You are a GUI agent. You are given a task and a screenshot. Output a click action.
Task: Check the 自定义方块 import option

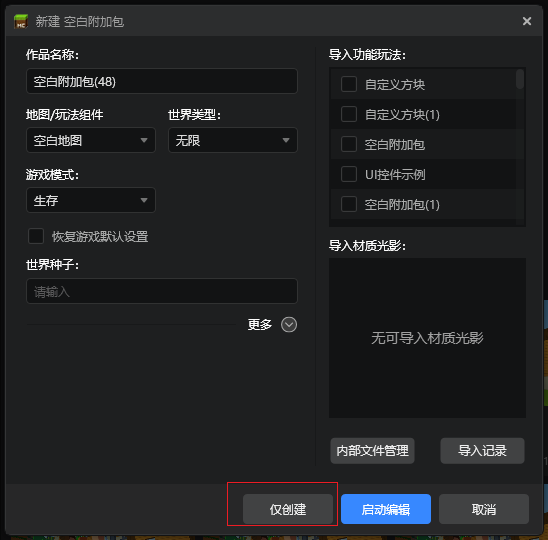click(349, 84)
